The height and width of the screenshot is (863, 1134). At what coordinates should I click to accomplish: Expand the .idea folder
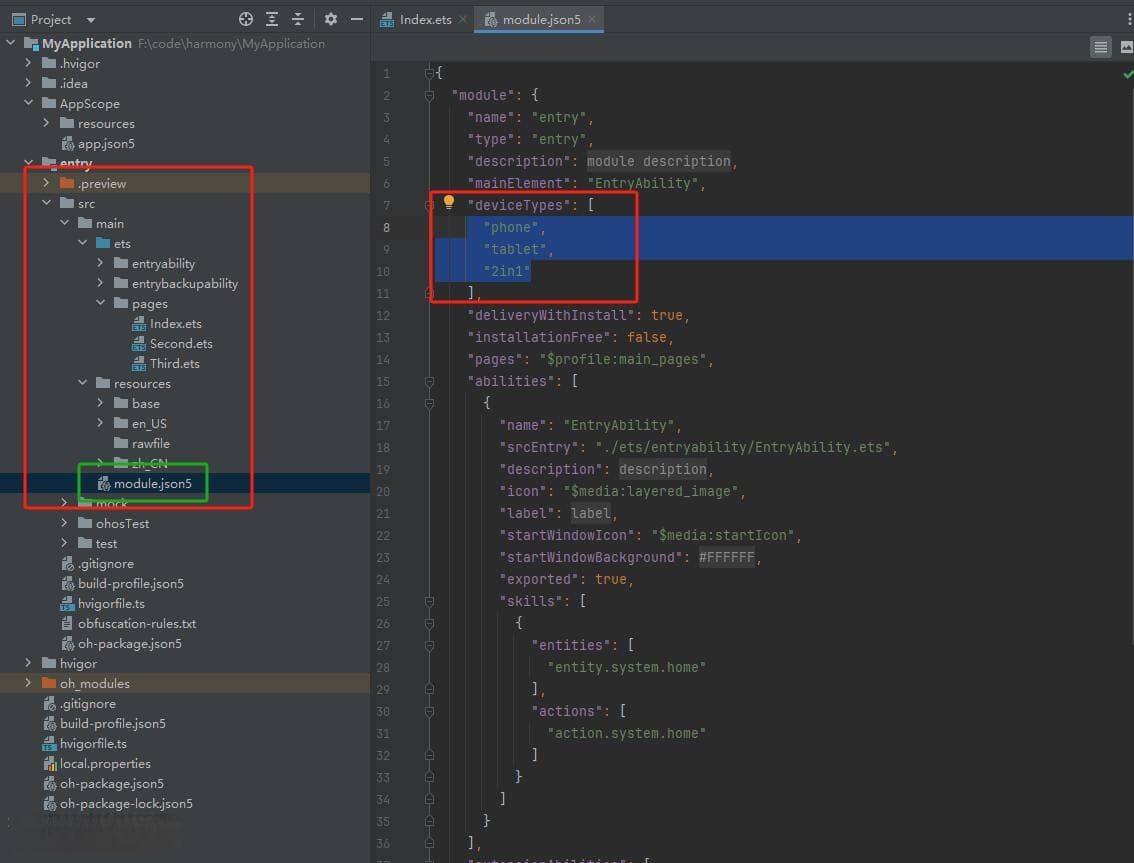28,83
